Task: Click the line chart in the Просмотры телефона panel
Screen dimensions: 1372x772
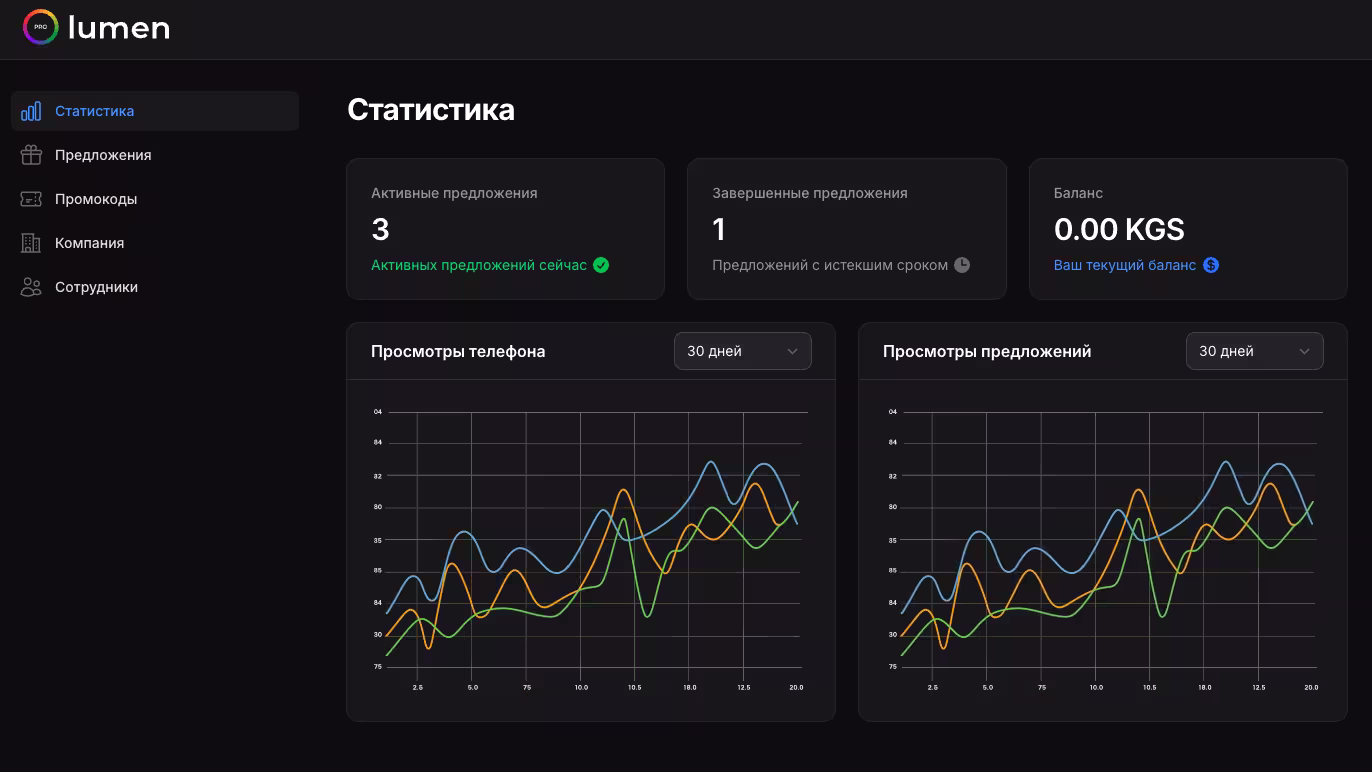Action: pos(590,549)
